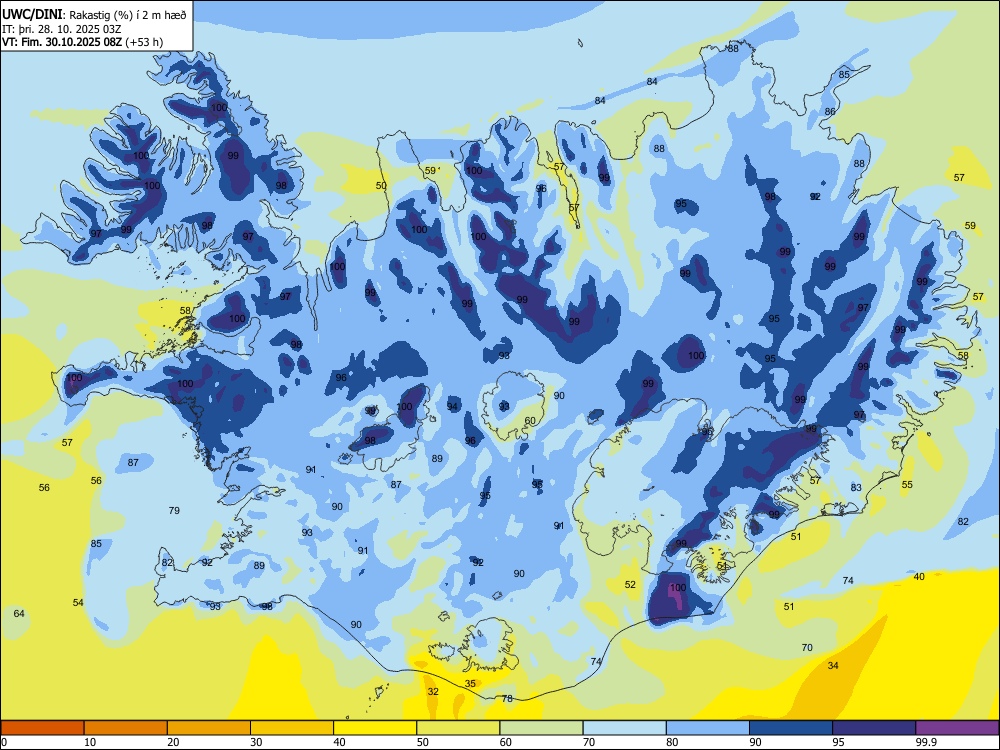Click the map humidity value '35'
Viewport: 1000px width, 750px height.
point(470,683)
